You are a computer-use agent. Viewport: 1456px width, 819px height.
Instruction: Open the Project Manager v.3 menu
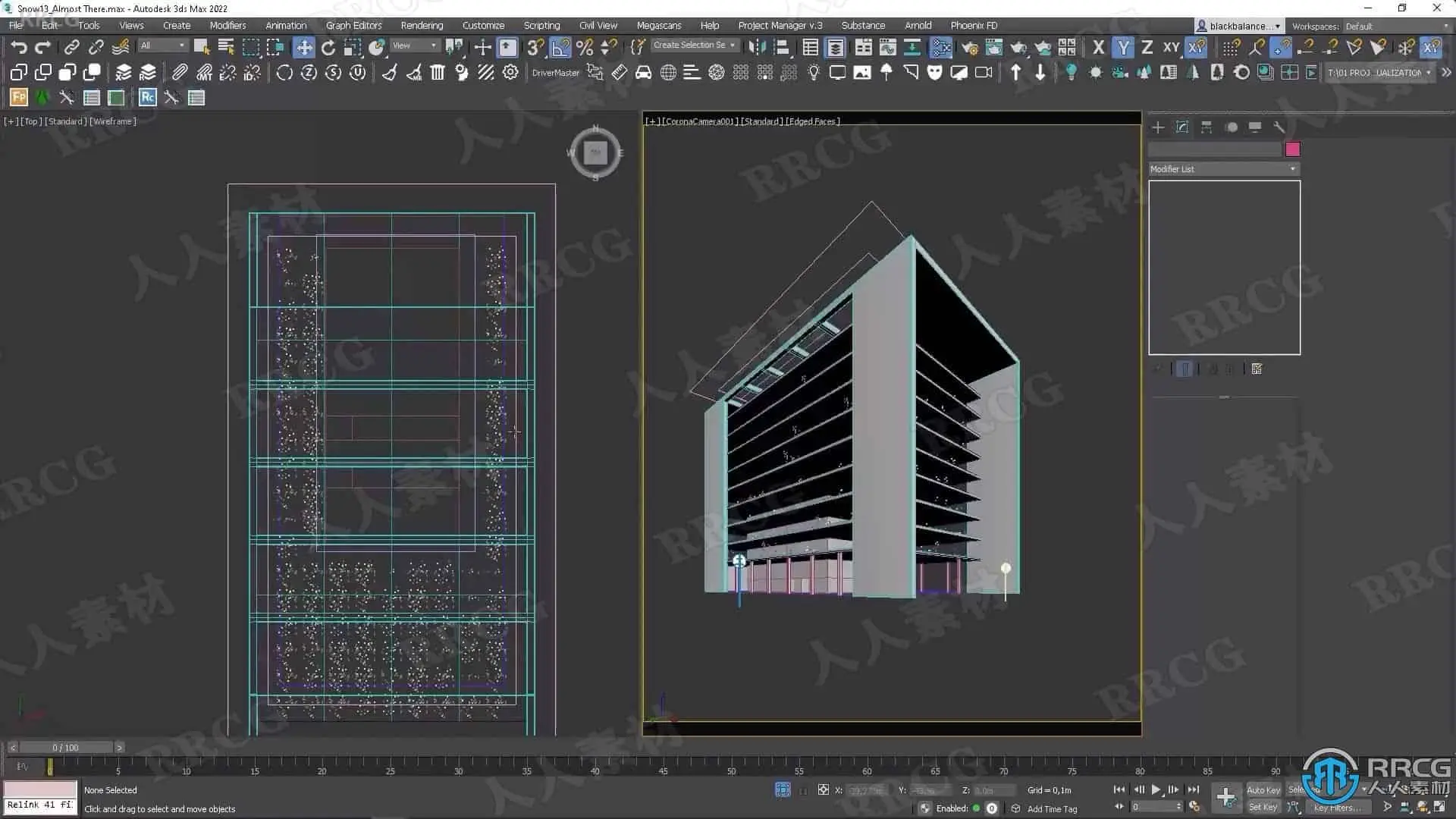tap(780, 25)
